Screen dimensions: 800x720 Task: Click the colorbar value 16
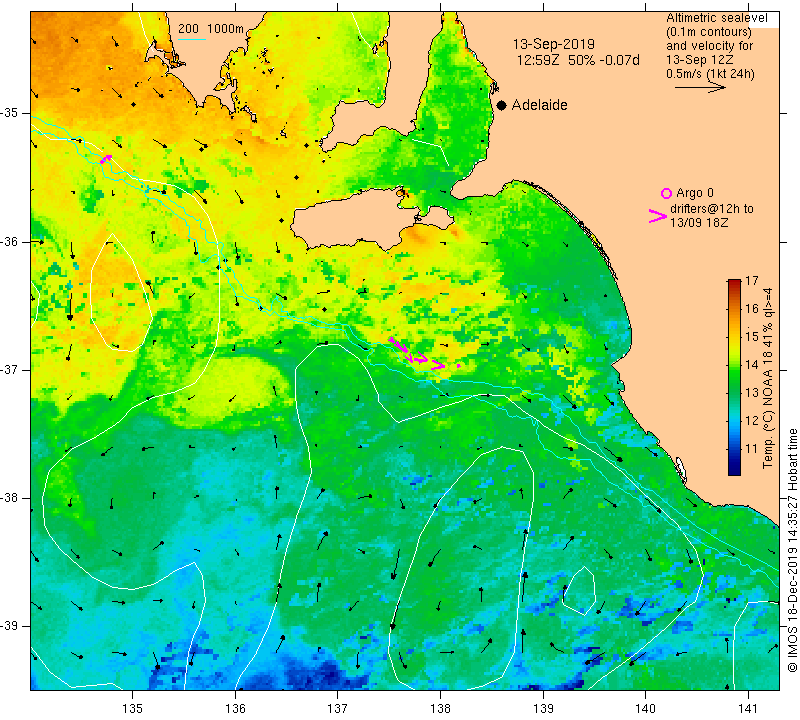pyautogui.click(x=752, y=308)
